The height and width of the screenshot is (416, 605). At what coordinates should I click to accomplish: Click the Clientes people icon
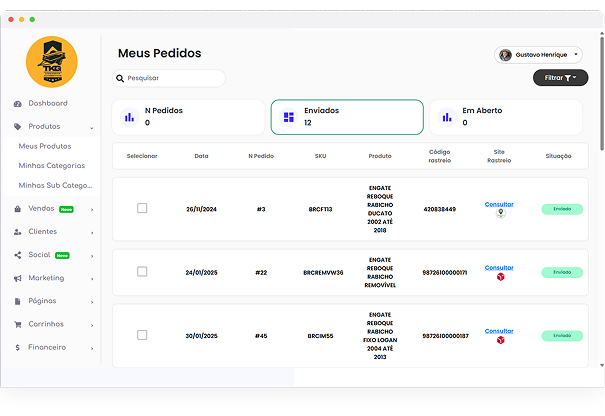(x=18, y=231)
